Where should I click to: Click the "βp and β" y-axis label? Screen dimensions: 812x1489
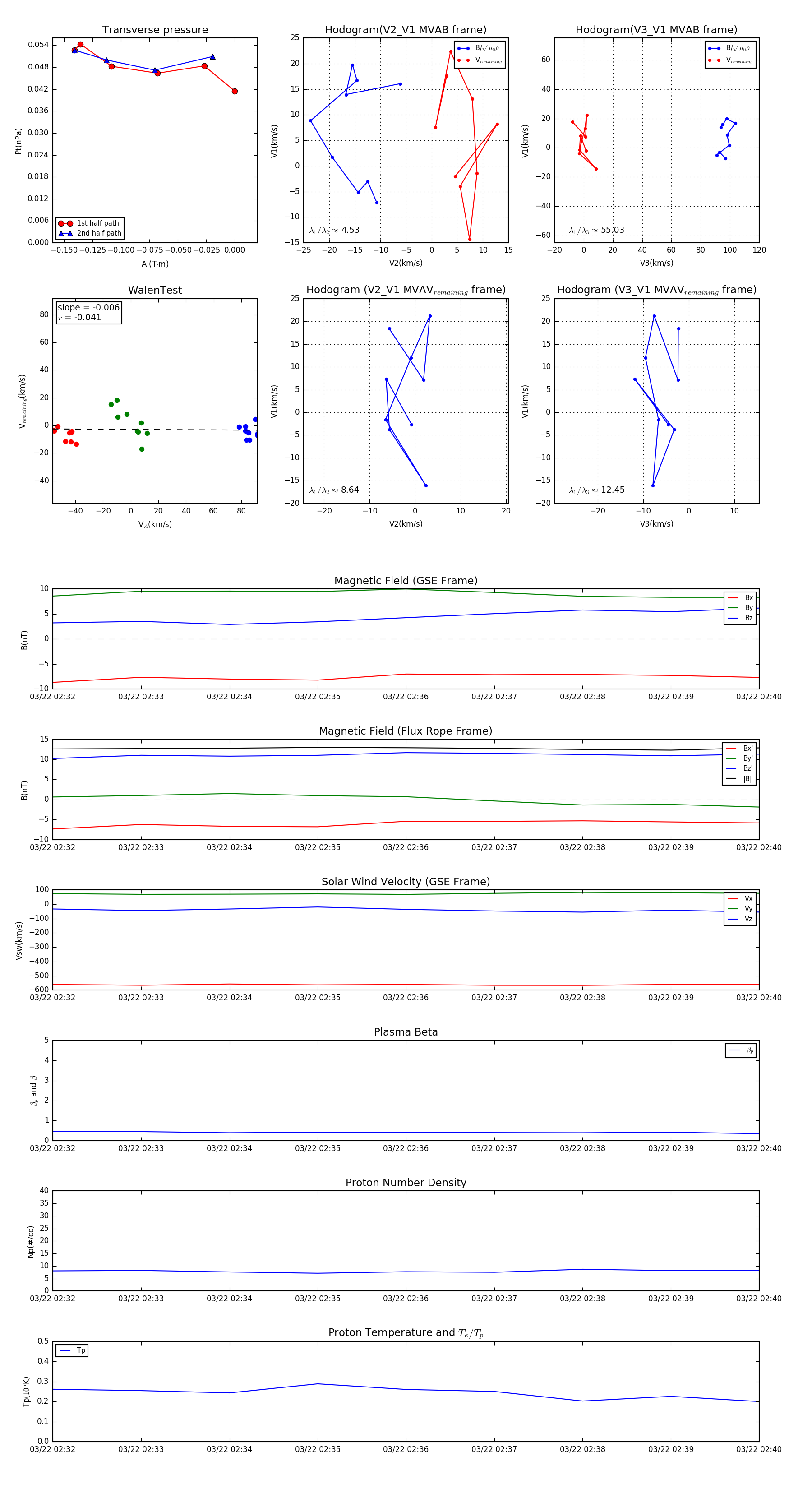(x=33, y=1091)
